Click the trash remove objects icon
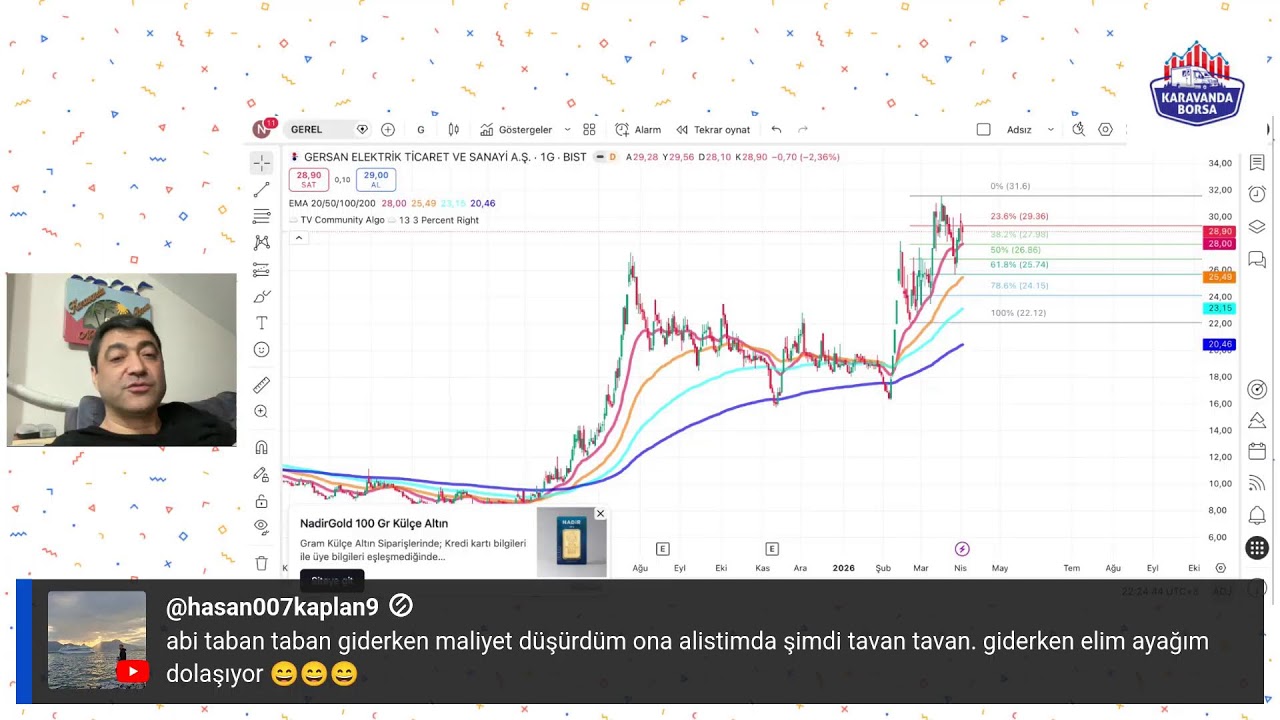The height and width of the screenshot is (720, 1280). tap(261, 563)
